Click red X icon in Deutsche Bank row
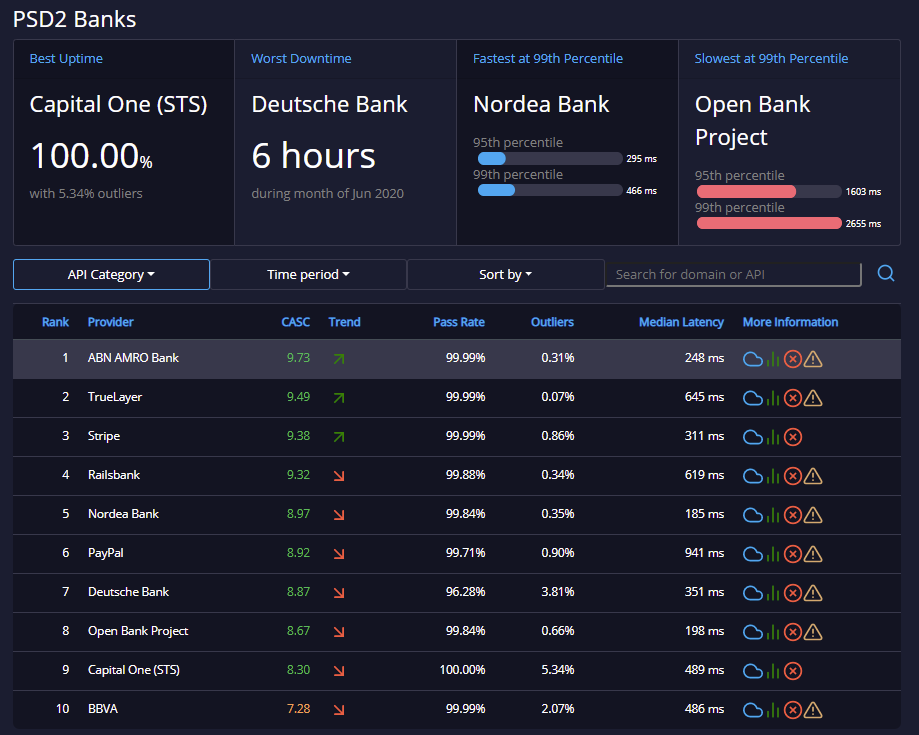Viewport: 919px width, 735px height. click(x=793, y=593)
